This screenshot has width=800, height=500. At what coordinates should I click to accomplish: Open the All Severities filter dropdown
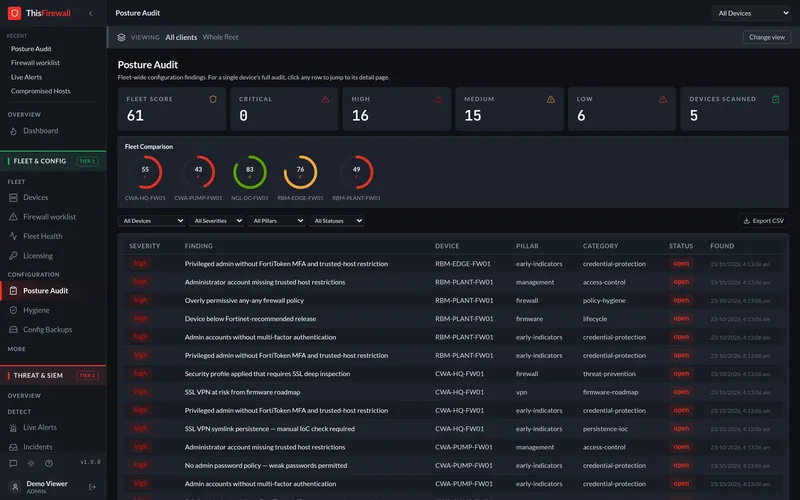[x=216, y=221]
